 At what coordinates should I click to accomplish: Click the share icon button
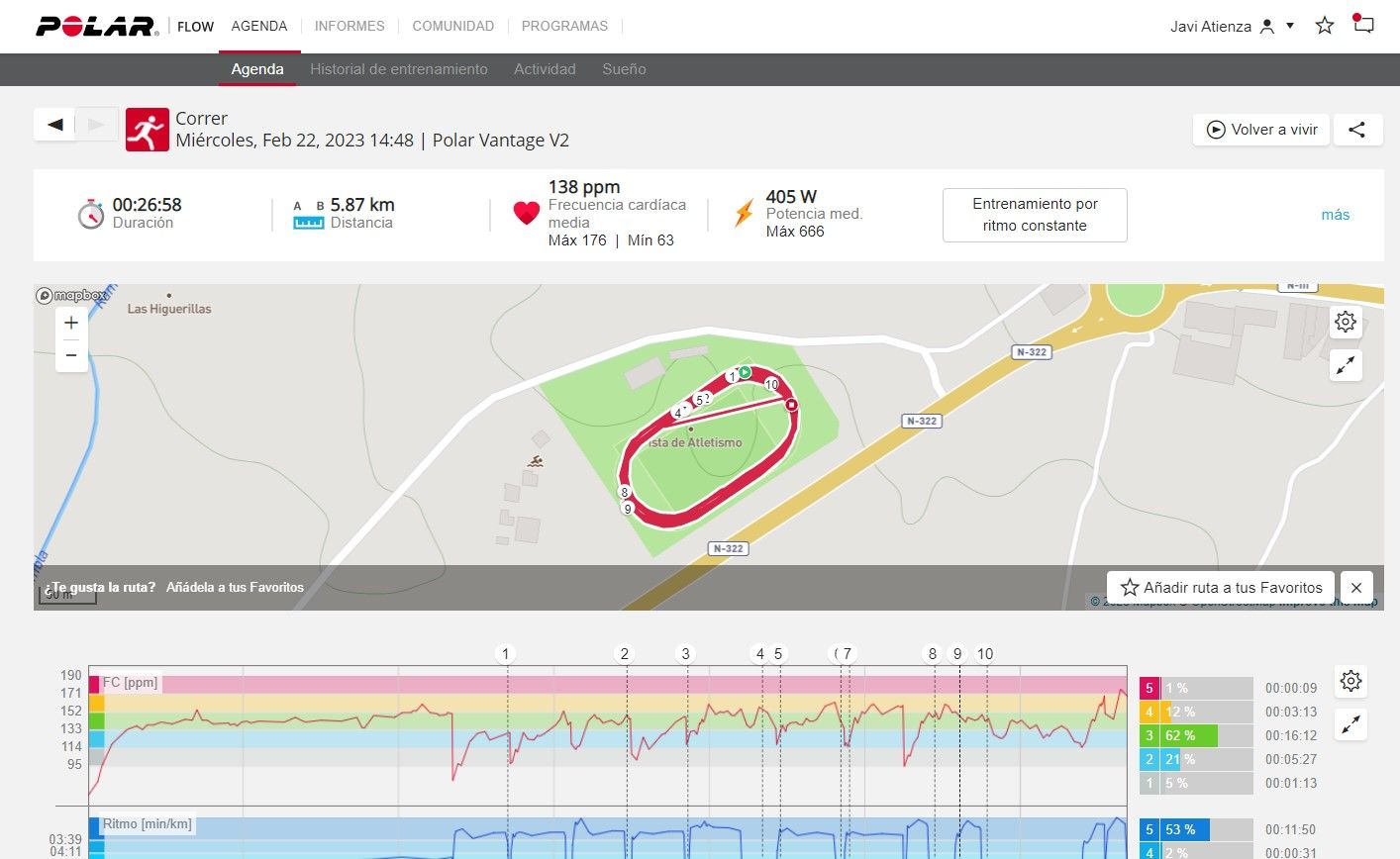[x=1357, y=130]
